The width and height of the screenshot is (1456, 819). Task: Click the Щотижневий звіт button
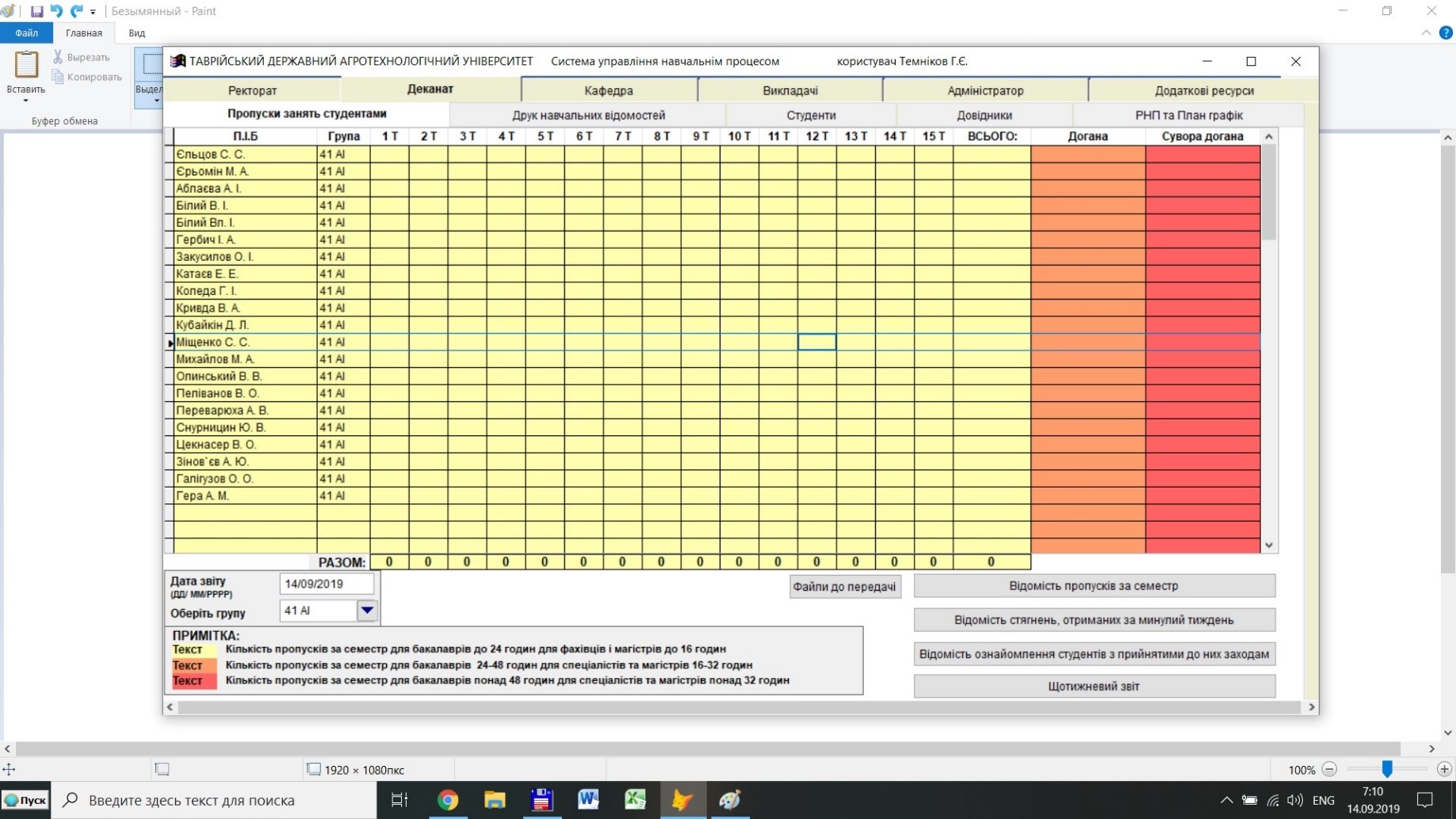tap(1093, 686)
